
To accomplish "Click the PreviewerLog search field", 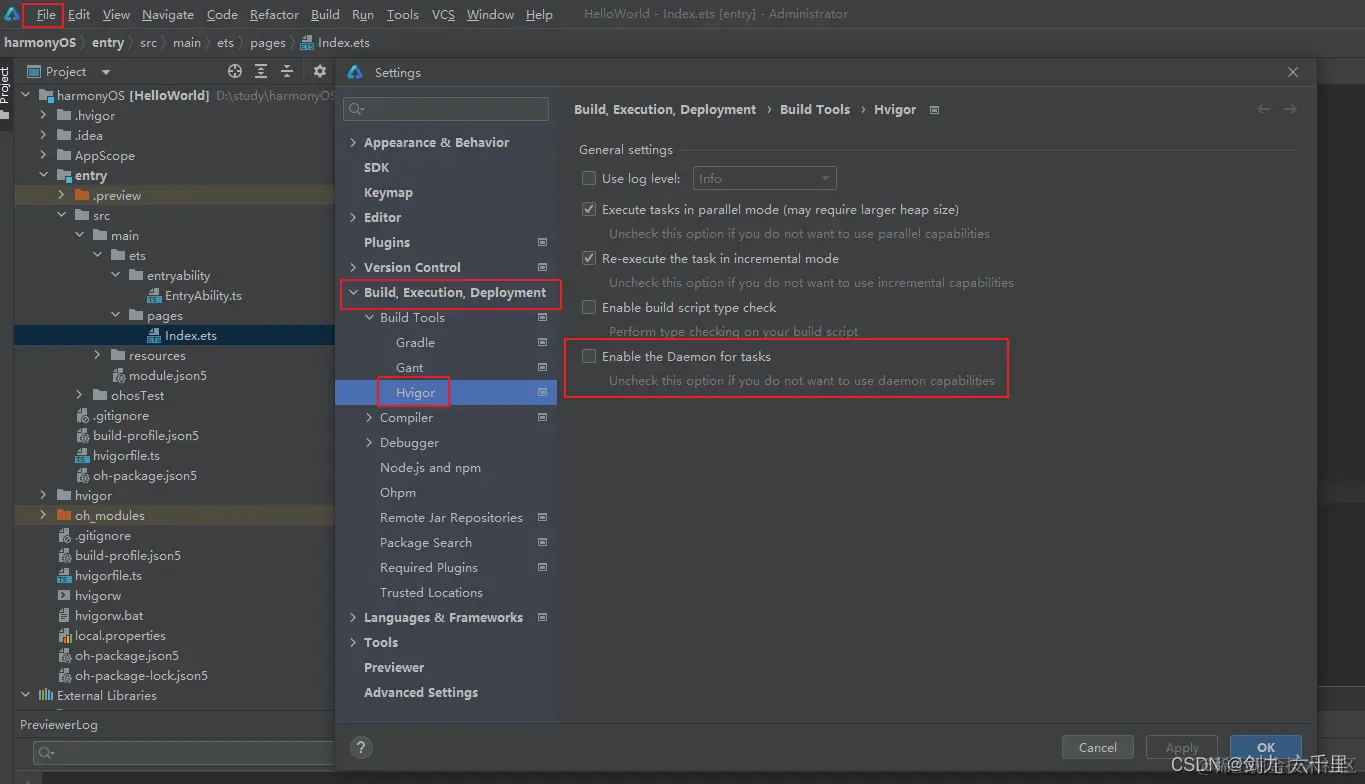I will [x=183, y=753].
